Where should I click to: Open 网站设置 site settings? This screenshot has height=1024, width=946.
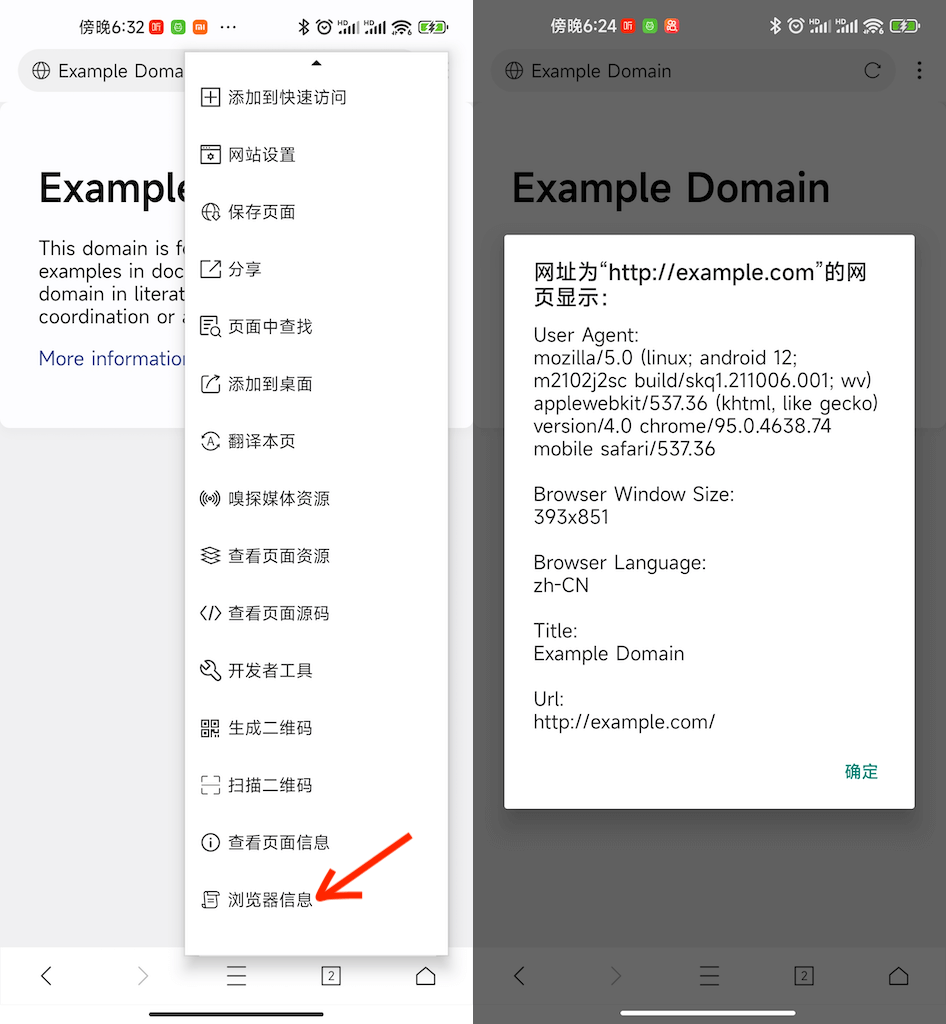point(261,155)
